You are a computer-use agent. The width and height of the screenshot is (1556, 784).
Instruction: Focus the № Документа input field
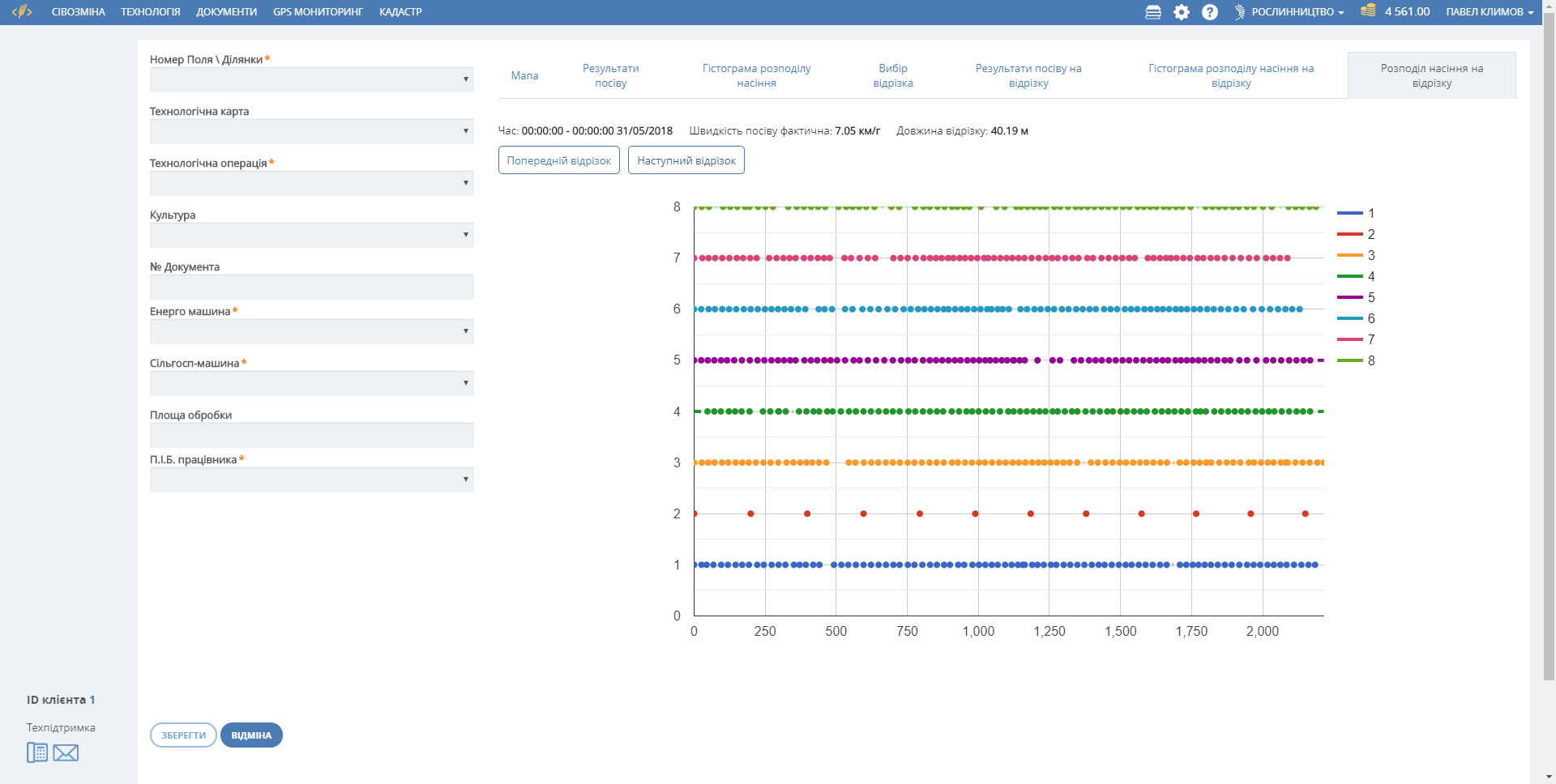click(x=311, y=287)
